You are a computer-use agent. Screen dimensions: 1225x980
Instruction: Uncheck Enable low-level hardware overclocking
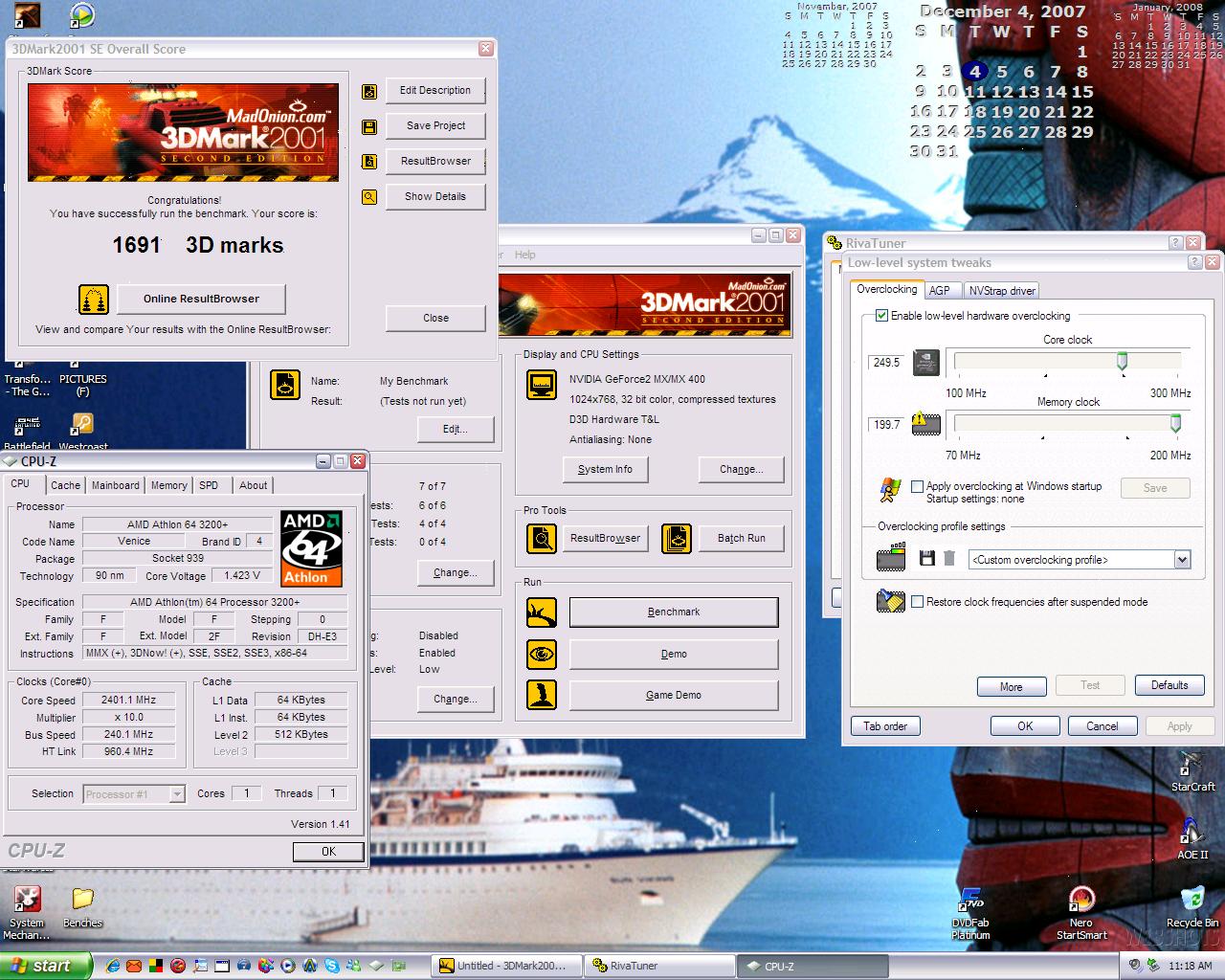click(881, 316)
